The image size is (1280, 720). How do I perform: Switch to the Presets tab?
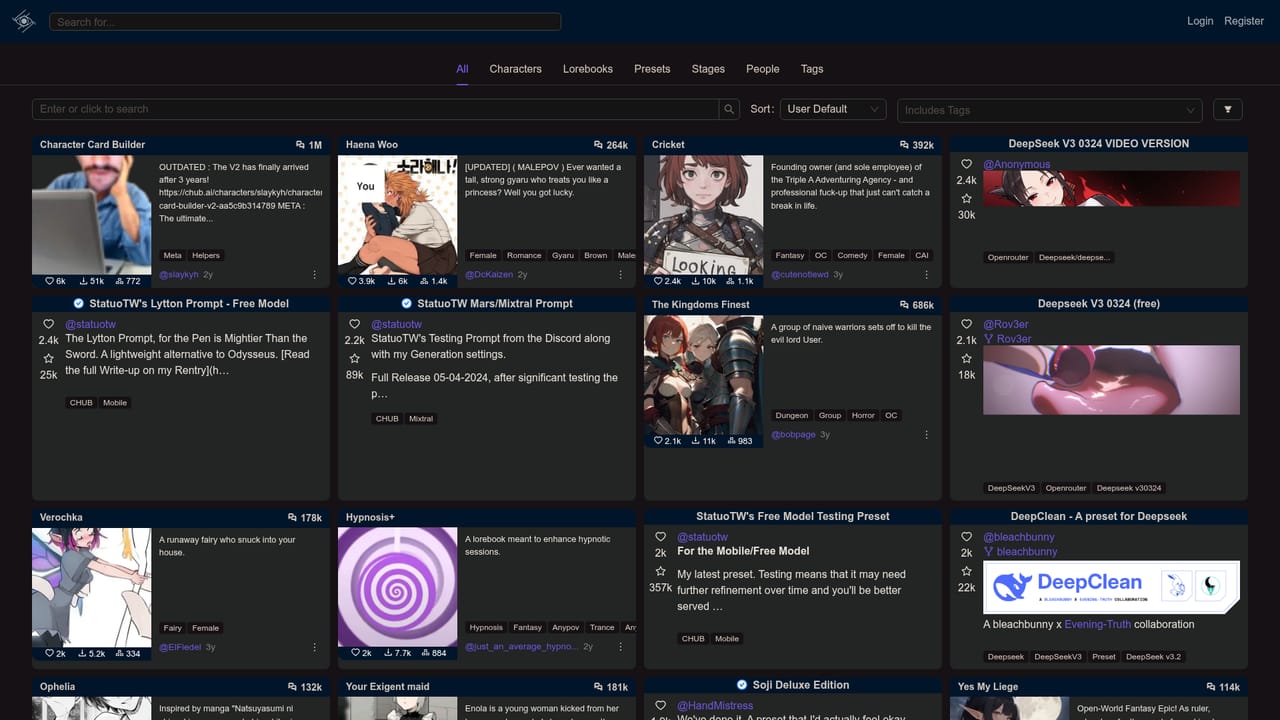[652, 69]
